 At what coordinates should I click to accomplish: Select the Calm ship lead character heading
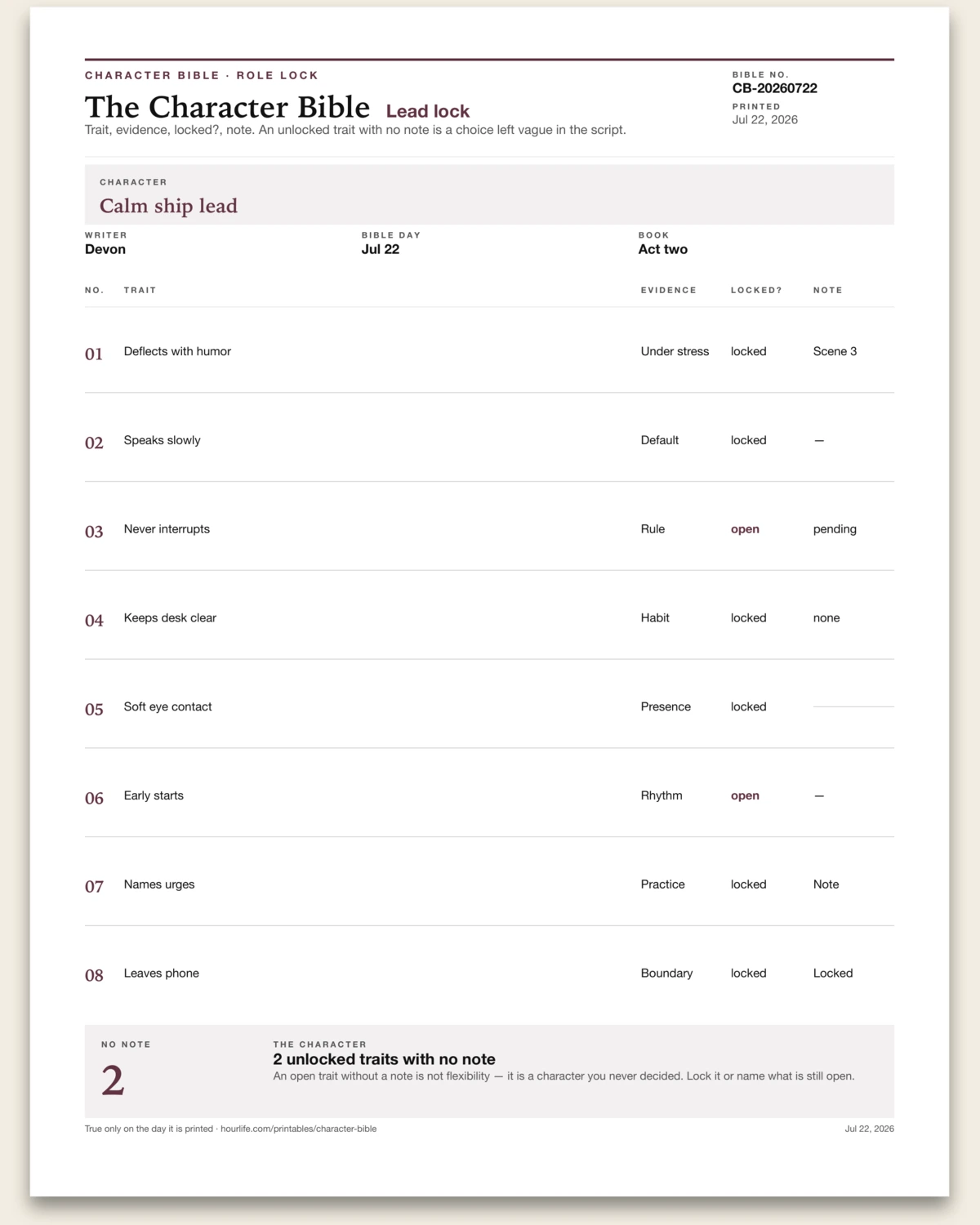168,206
